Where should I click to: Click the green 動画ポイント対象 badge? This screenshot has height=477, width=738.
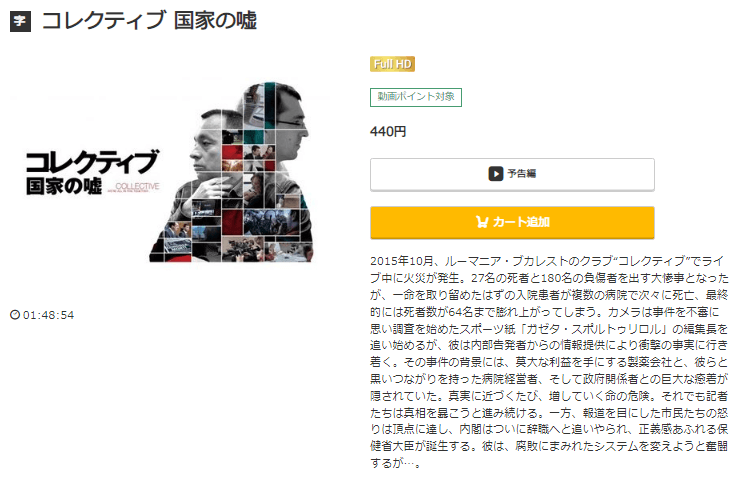pyautogui.click(x=416, y=97)
